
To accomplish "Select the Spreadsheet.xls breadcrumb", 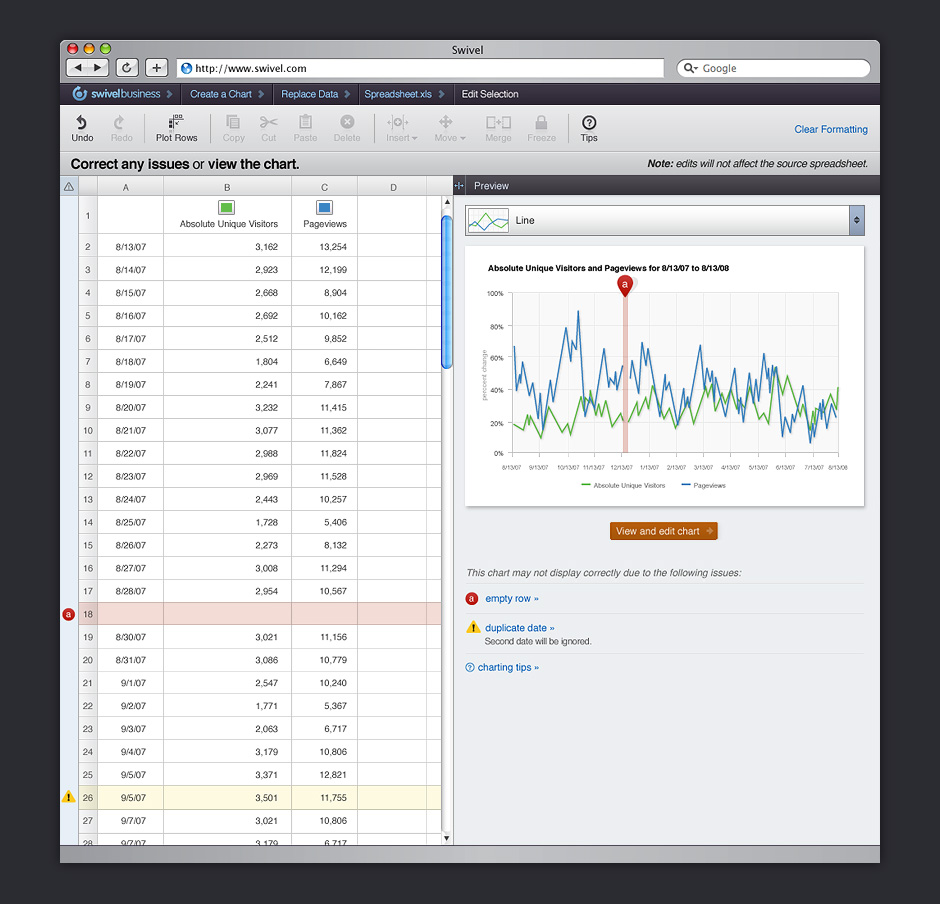I will point(398,94).
